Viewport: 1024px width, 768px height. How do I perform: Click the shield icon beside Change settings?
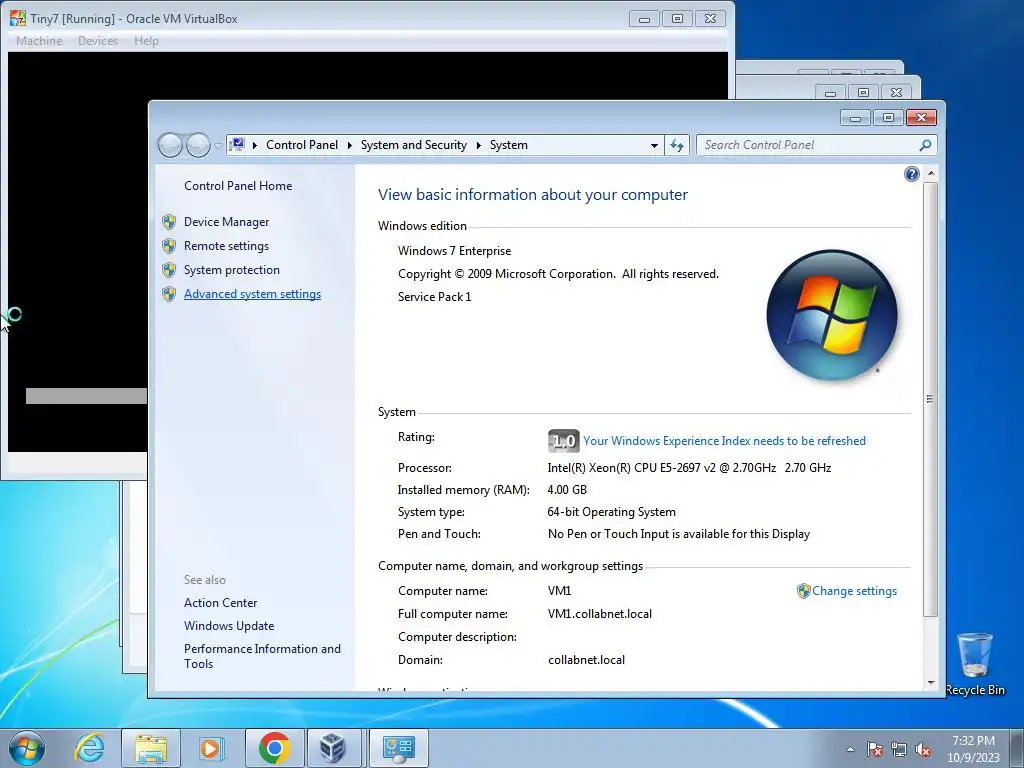pos(803,591)
